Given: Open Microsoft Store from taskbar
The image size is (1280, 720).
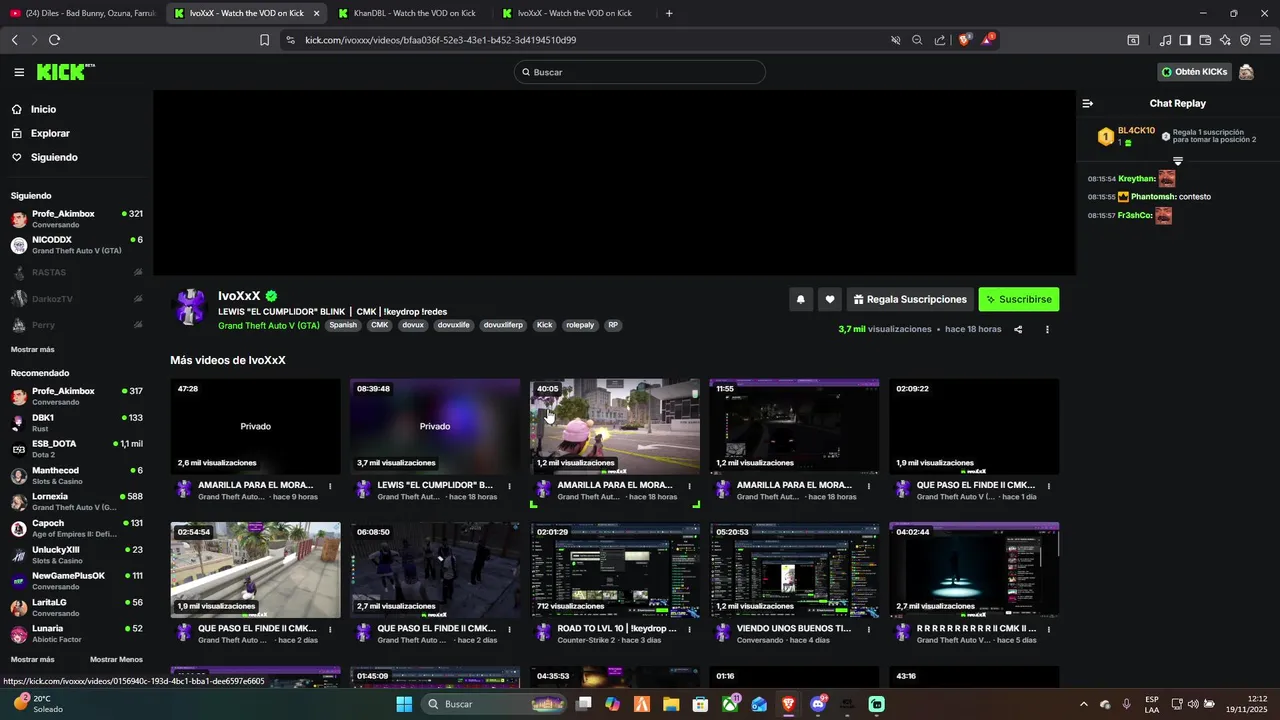Looking at the screenshot, I should click(700, 704).
